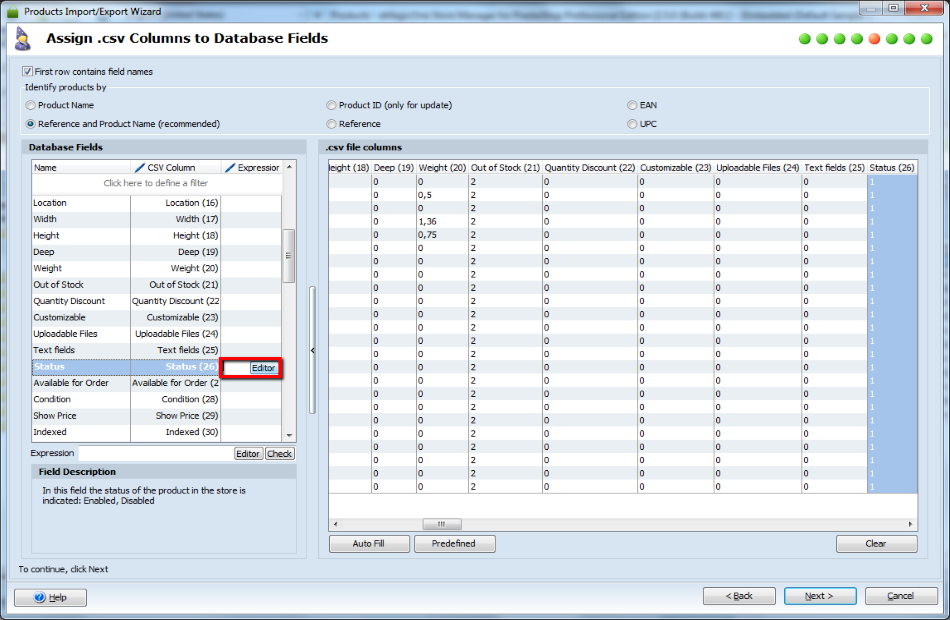
Task: Click the Database Fields list scroll-up arrow
Action: 289,167
